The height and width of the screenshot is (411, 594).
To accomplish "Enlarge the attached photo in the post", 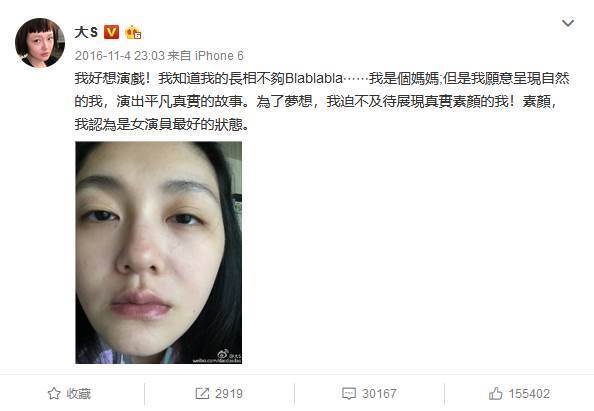I will click(158, 253).
